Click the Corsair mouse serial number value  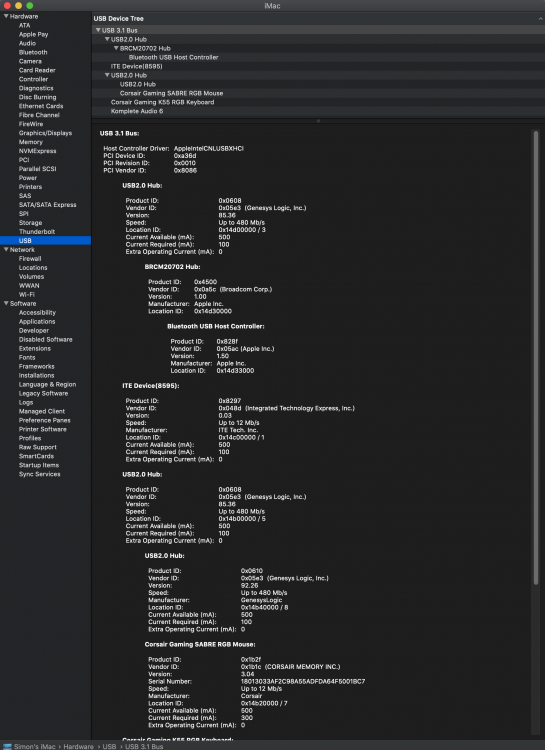point(303,681)
